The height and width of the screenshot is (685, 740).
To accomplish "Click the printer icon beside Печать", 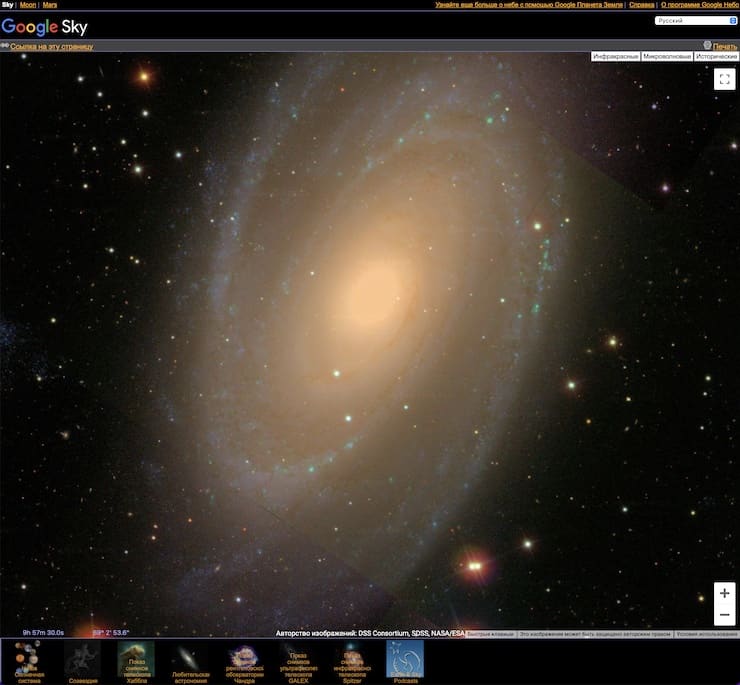I will [707, 45].
